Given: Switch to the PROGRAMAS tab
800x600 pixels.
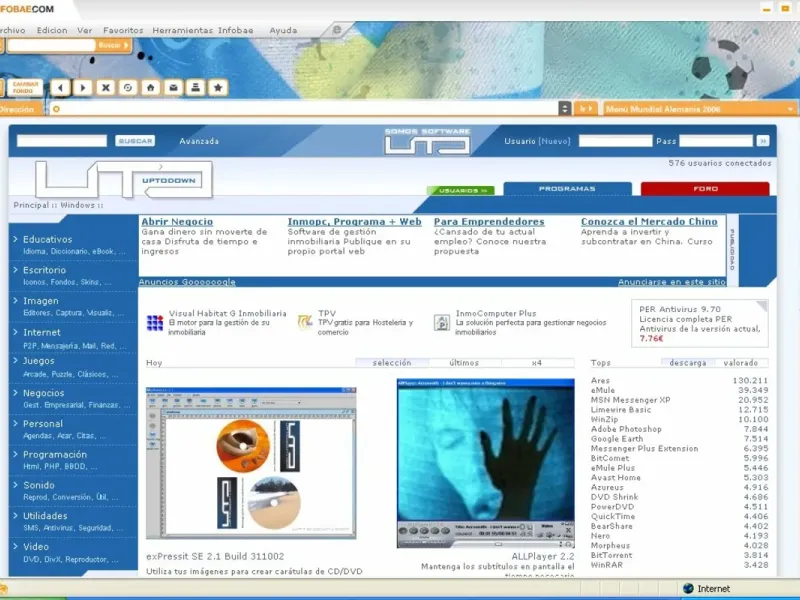Looking at the screenshot, I should 567,188.
